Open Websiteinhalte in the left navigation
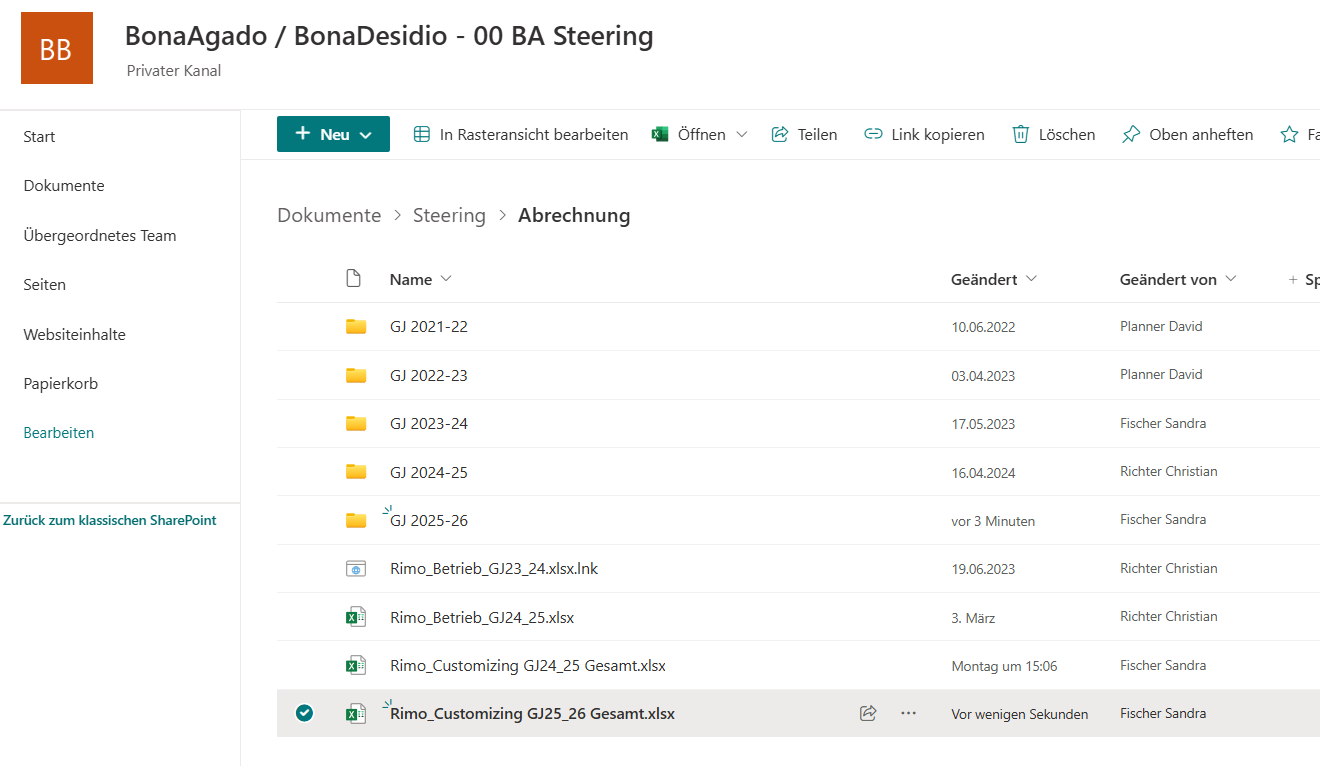This screenshot has width=1320, height=766. coord(75,334)
